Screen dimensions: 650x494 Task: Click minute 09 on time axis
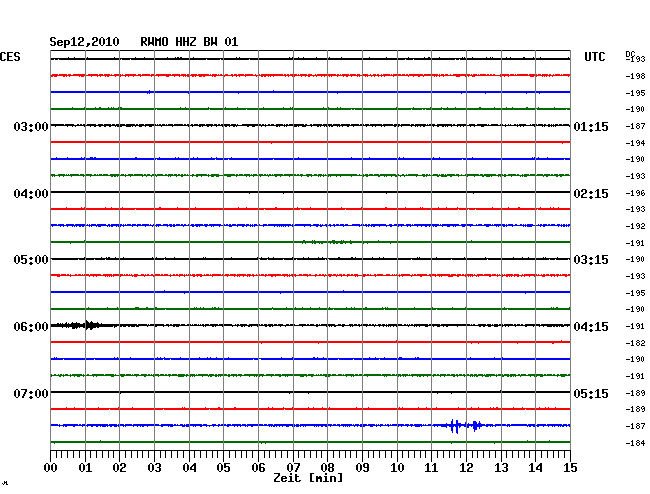pos(362,468)
